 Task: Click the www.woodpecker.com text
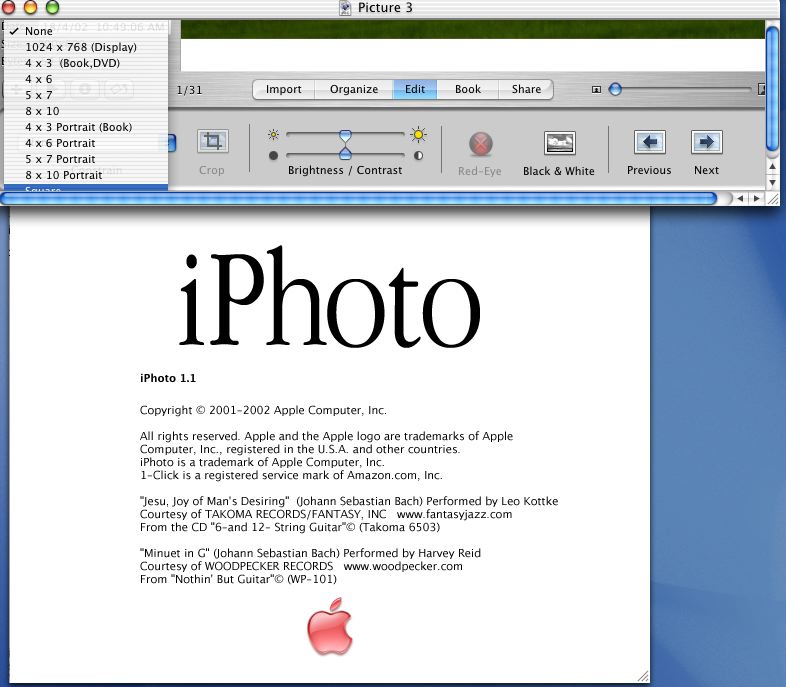[403, 566]
